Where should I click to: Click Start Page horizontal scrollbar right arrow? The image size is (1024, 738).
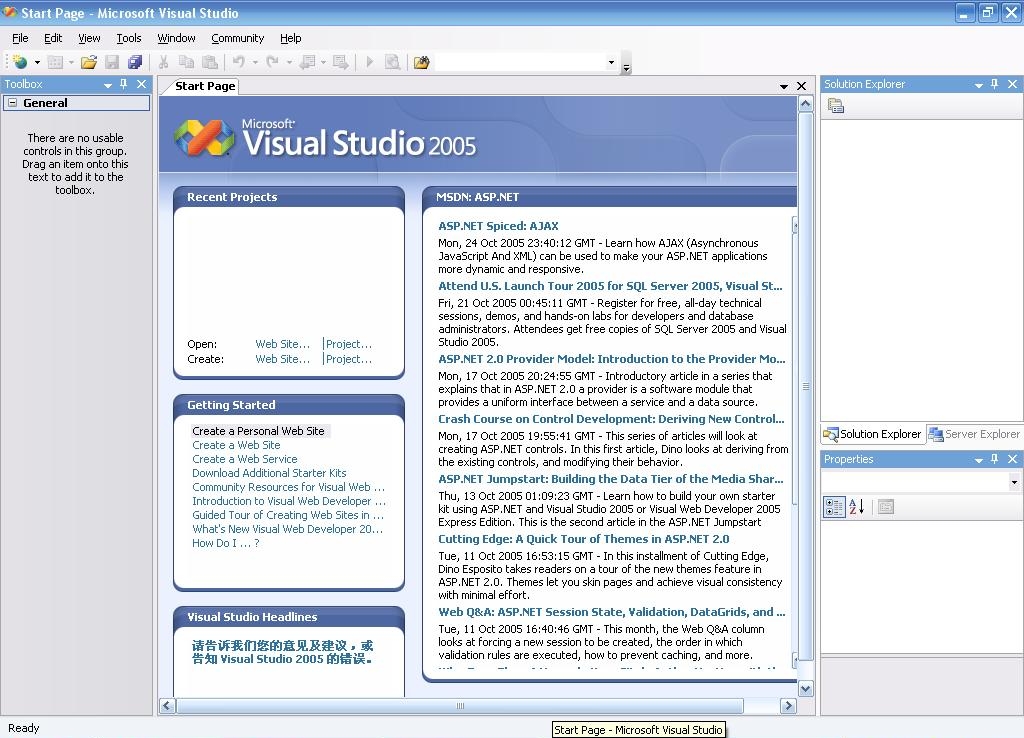click(788, 705)
